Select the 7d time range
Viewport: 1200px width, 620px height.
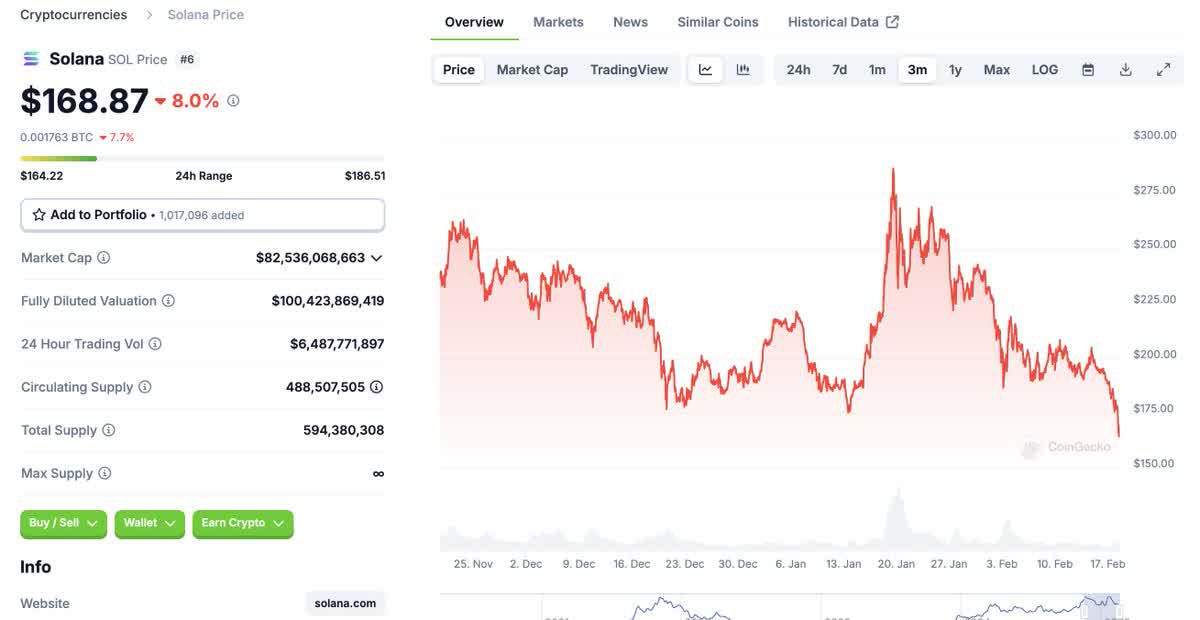pos(840,70)
